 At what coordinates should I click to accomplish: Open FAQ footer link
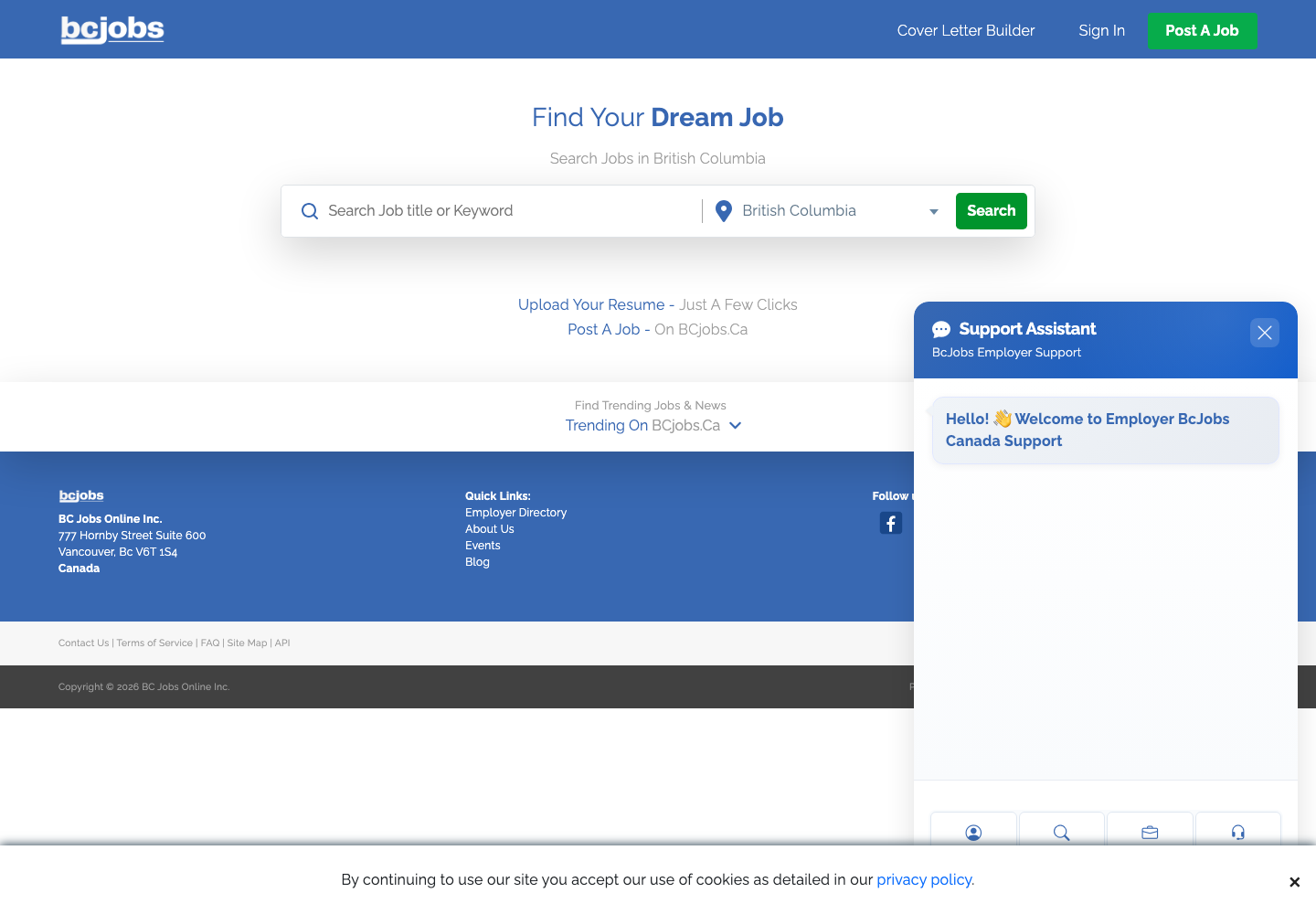tap(210, 643)
